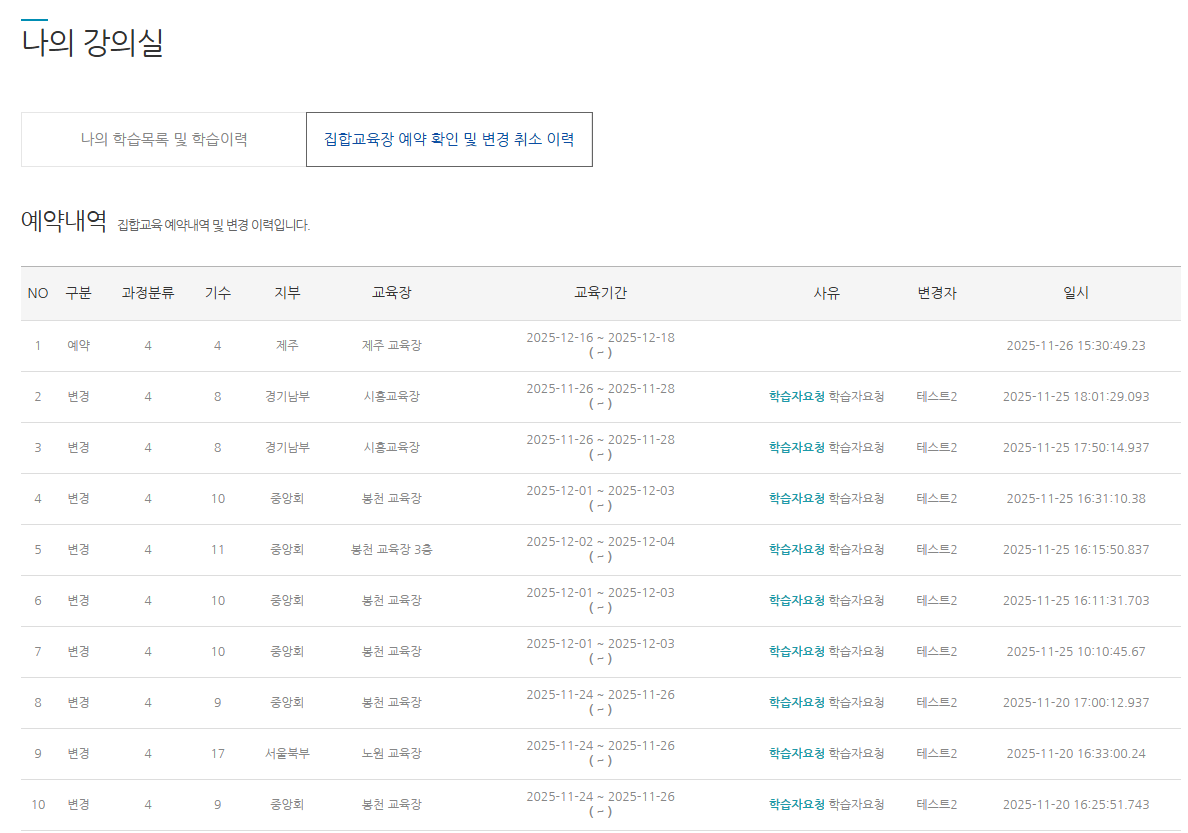Click the timestamp 2025-11-25 10:10:45.67

coord(1076,651)
